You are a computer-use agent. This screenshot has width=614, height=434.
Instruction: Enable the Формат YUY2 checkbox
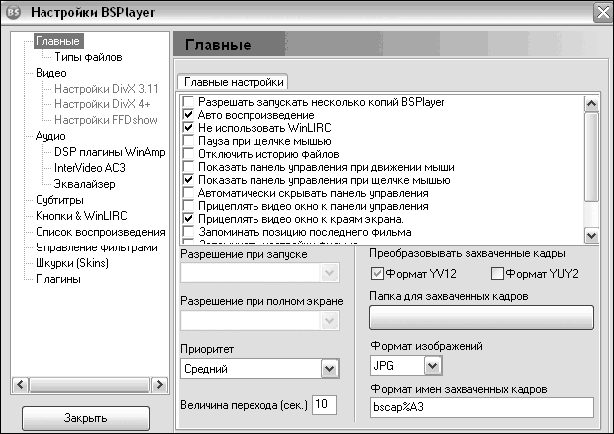497,273
